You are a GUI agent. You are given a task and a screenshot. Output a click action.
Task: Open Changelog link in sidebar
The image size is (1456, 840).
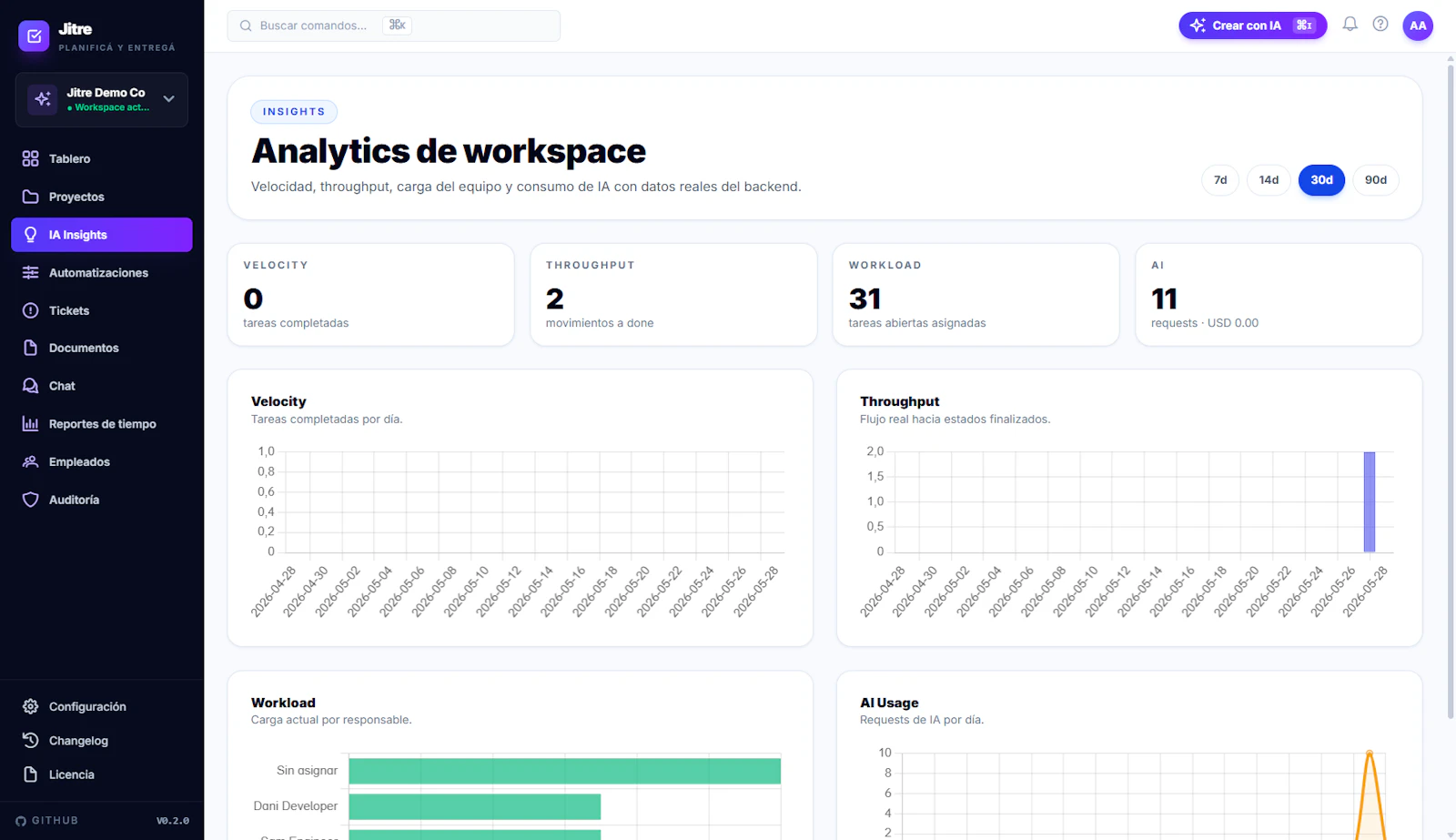(x=102, y=741)
